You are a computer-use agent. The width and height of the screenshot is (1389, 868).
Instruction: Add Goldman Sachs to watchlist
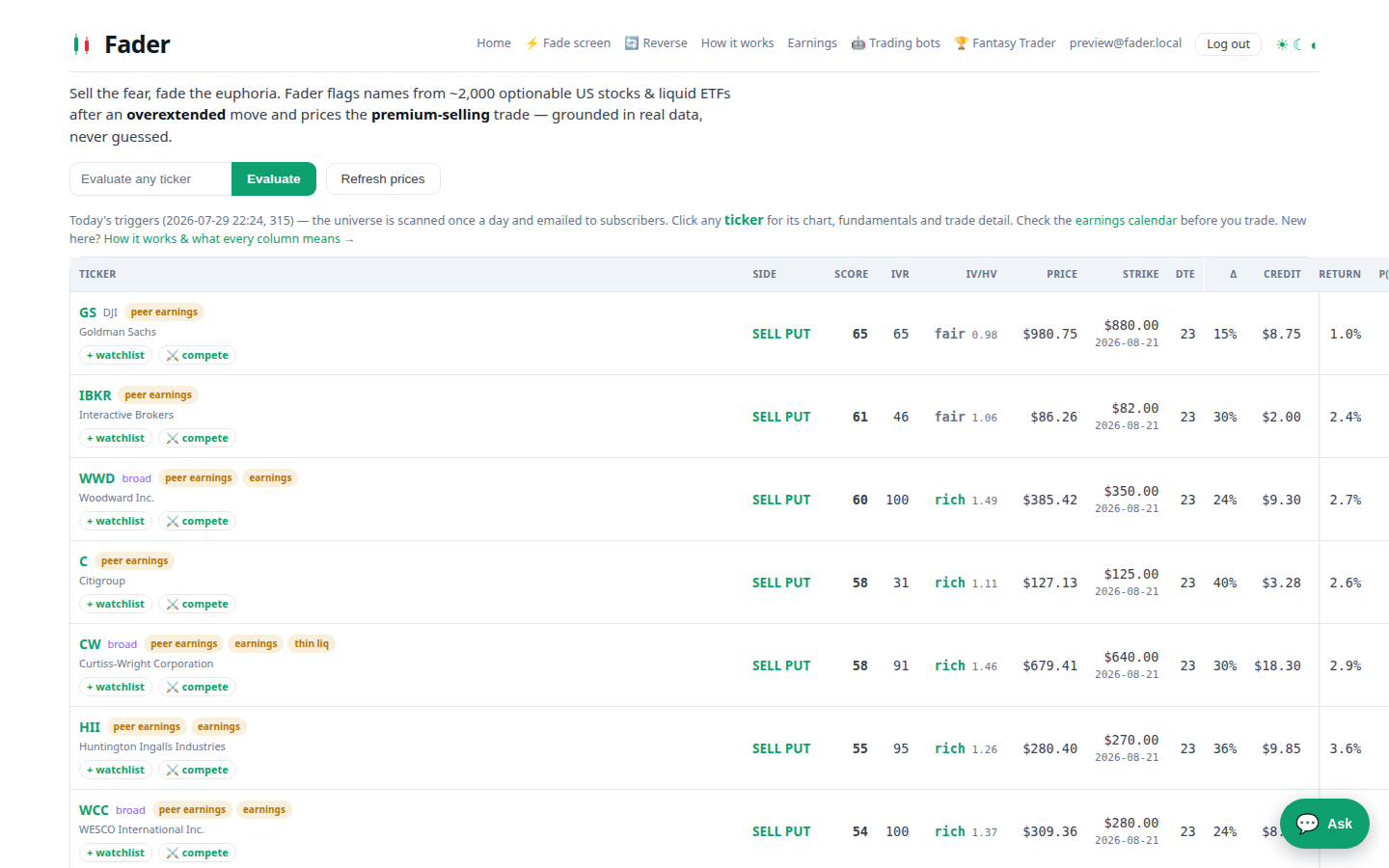[x=116, y=356]
